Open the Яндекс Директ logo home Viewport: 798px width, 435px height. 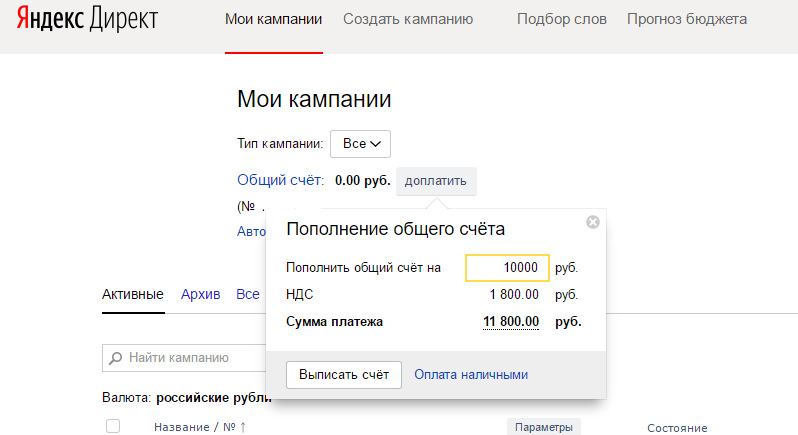point(87,19)
